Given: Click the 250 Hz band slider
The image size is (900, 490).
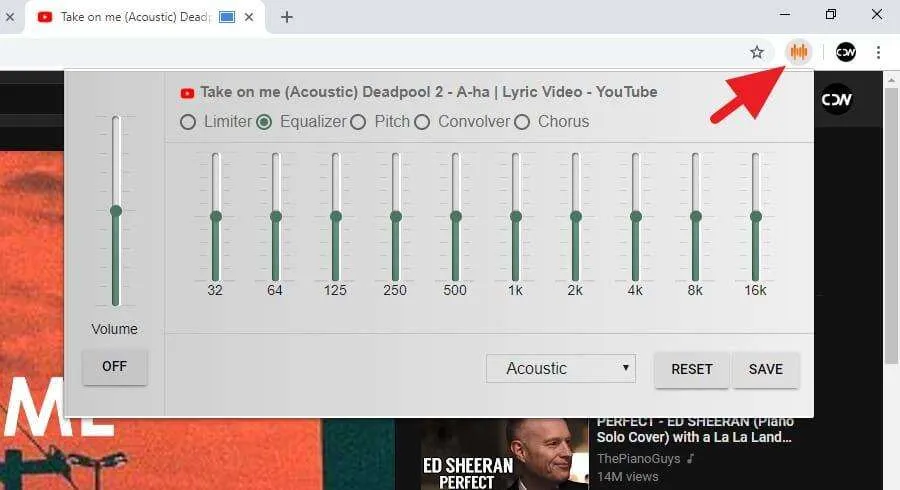Looking at the screenshot, I should click(x=395, y=217).
